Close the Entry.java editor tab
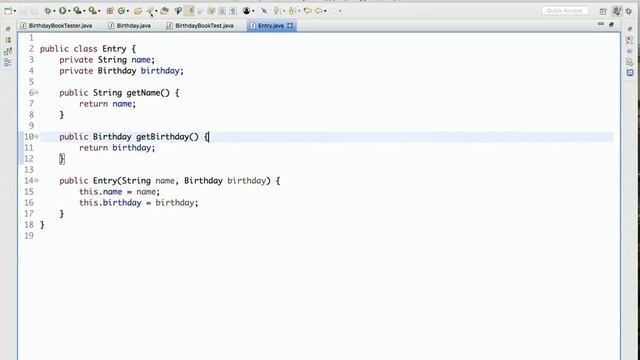The image size is (640, 360). coord(290,26)
